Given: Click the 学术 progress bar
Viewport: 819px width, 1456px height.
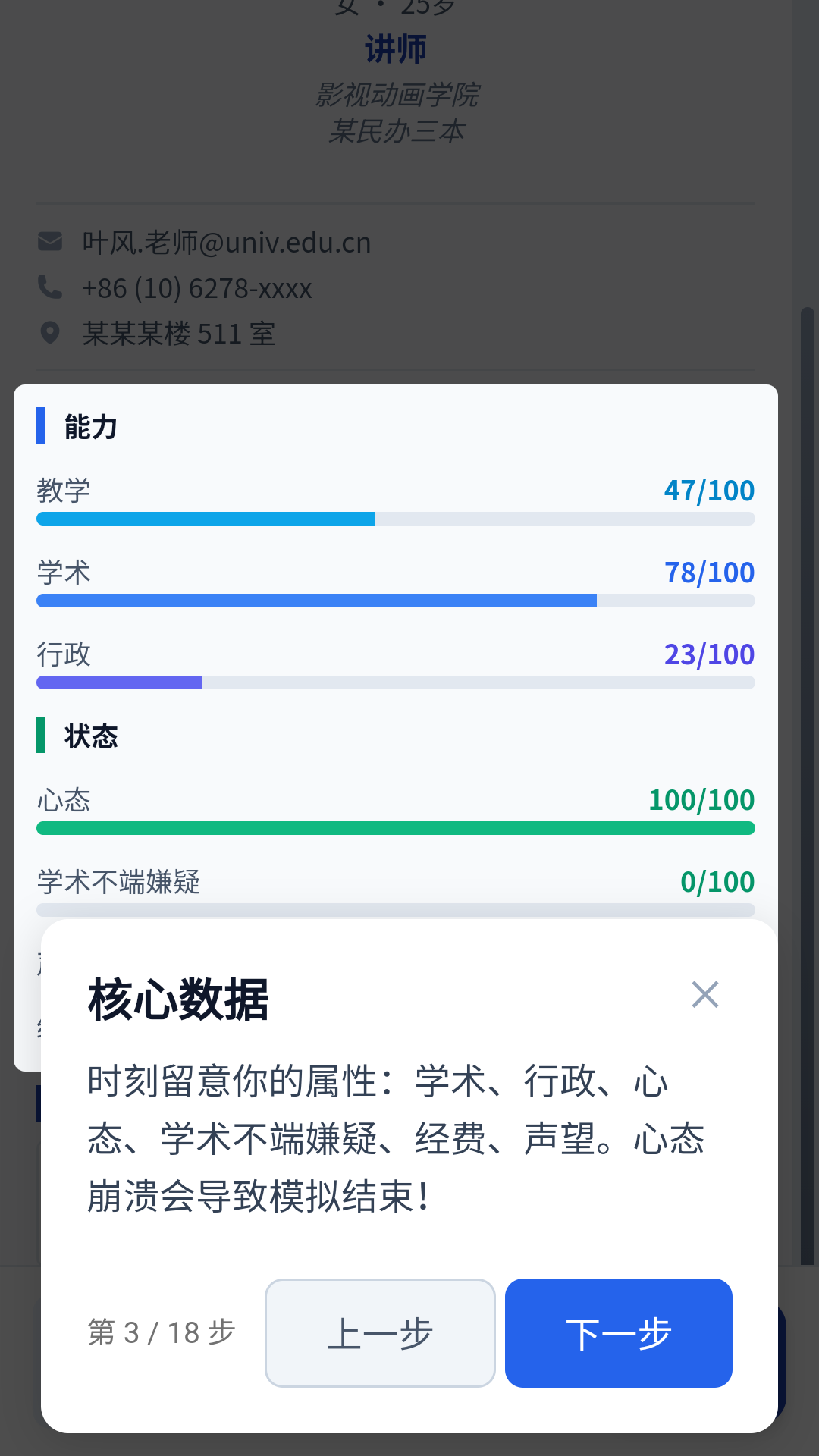Looking at the screenshot, I should [395, 600].
